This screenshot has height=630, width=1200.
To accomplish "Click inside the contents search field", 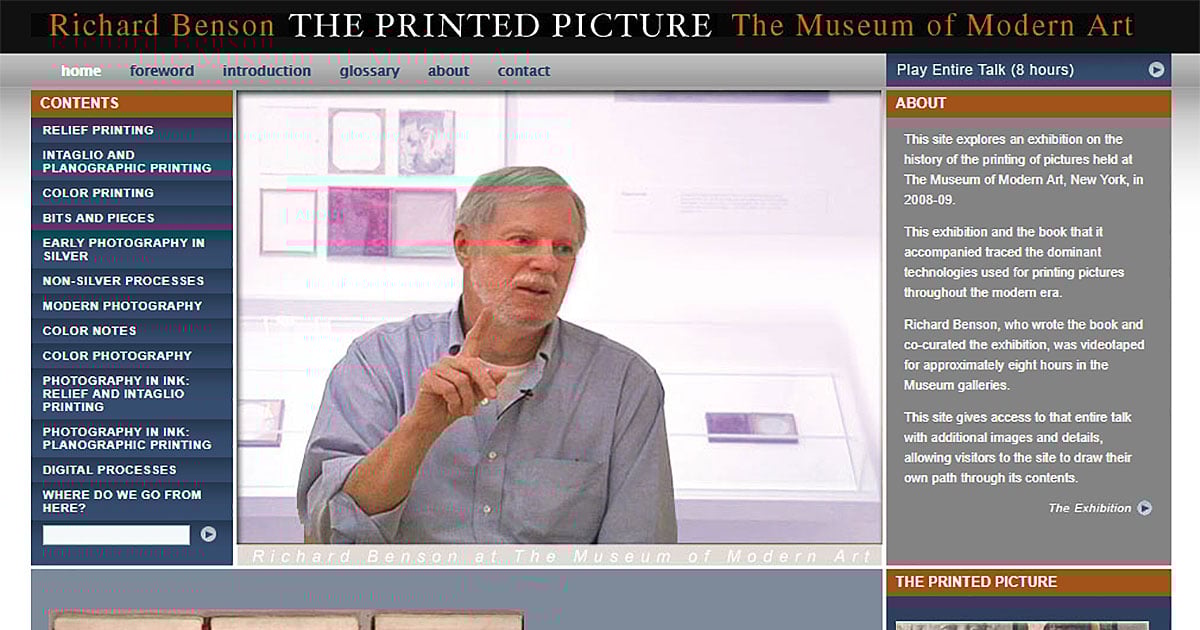I will [116, 535].
